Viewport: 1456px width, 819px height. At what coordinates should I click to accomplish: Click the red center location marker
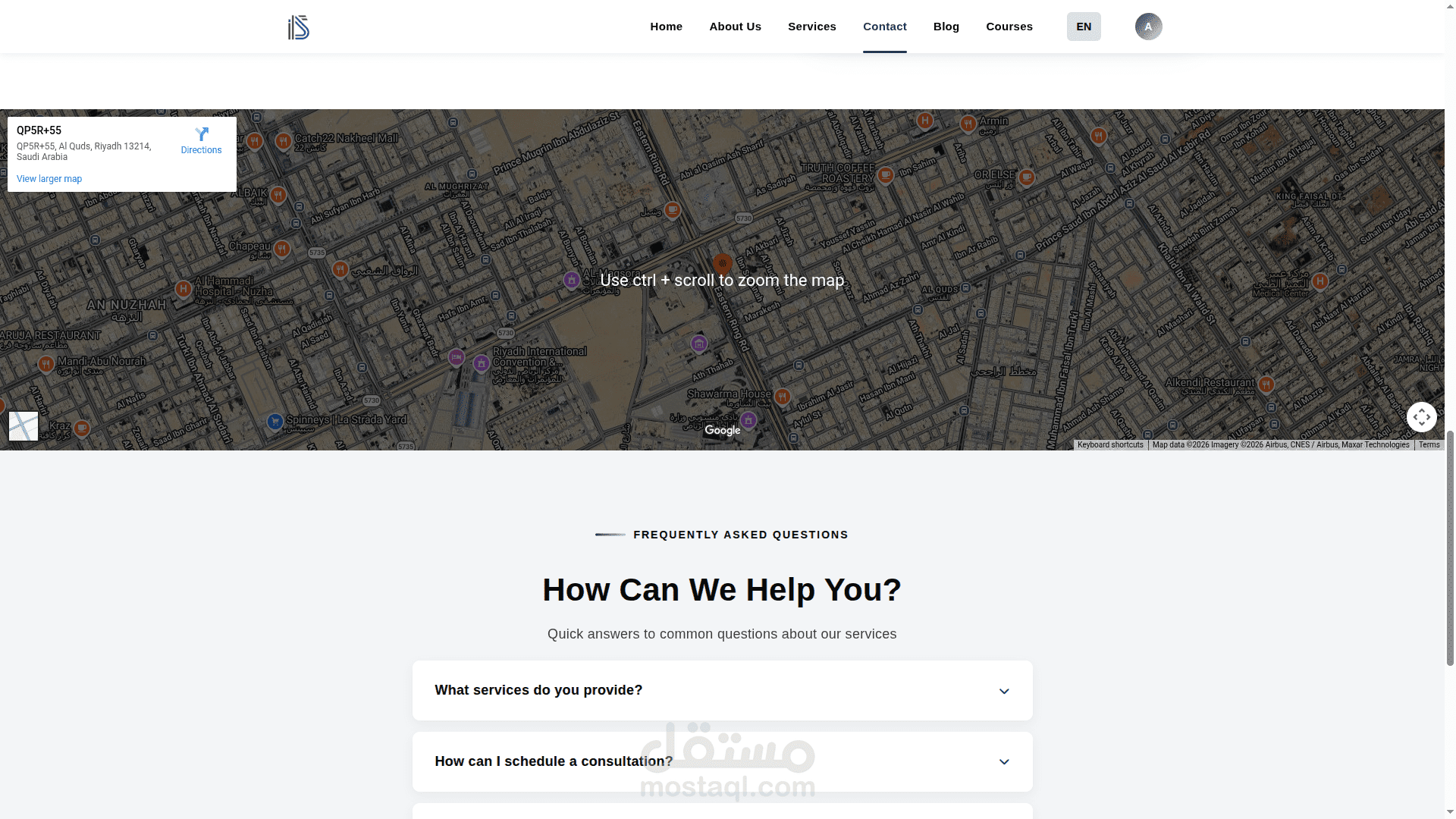723,263
